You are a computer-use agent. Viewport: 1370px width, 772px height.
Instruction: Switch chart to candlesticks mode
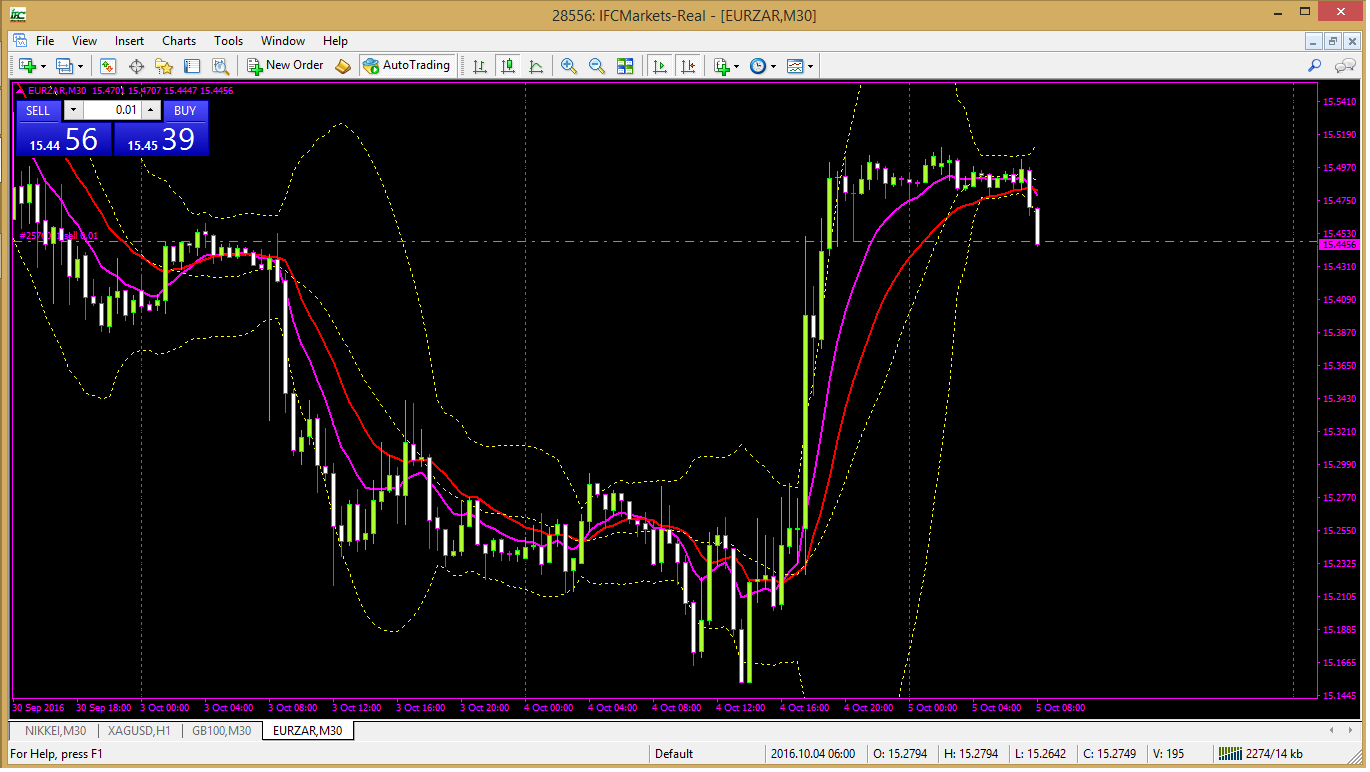[508, 66]
